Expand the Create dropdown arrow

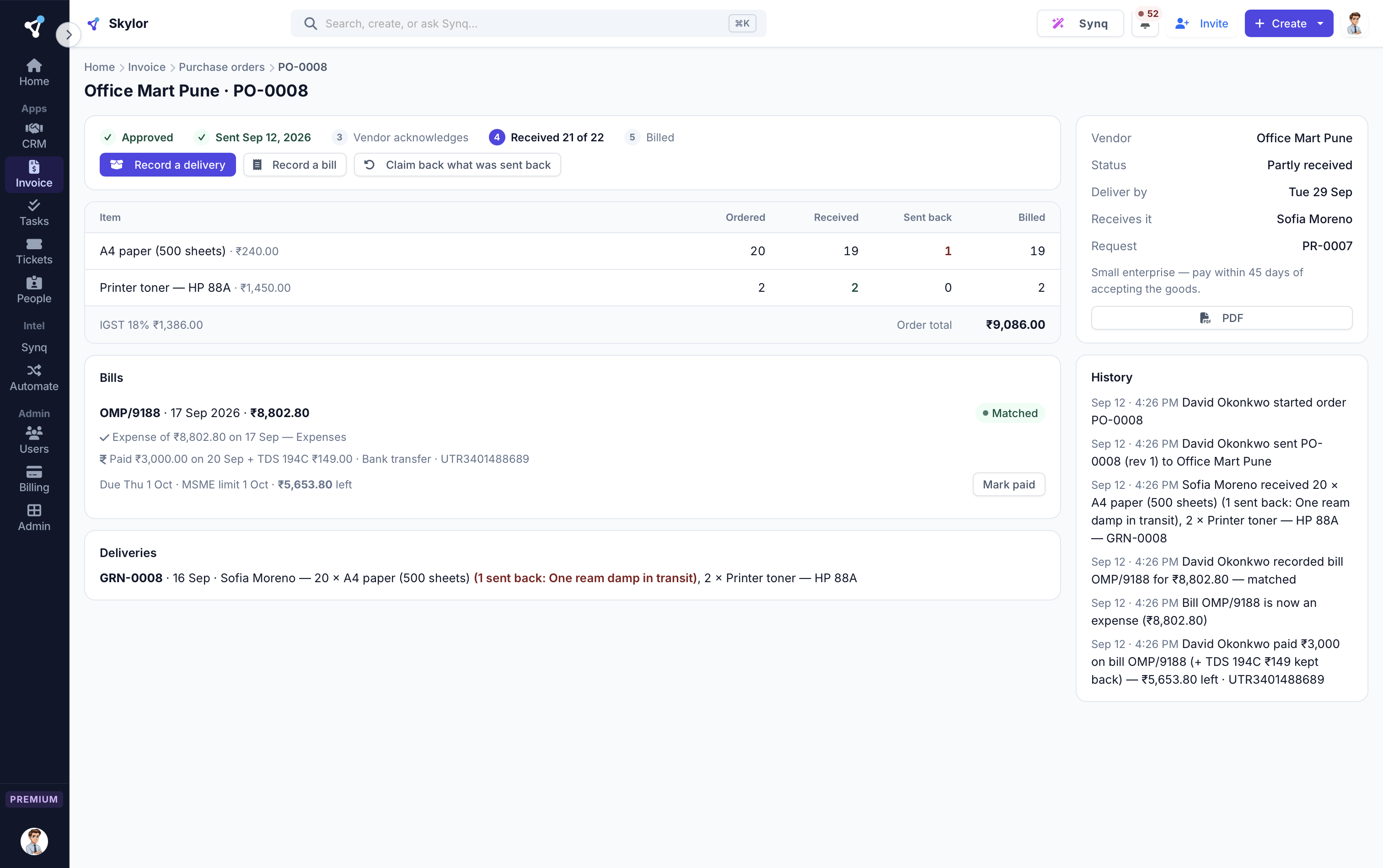pyautogui.click(x=1320, y=23)
